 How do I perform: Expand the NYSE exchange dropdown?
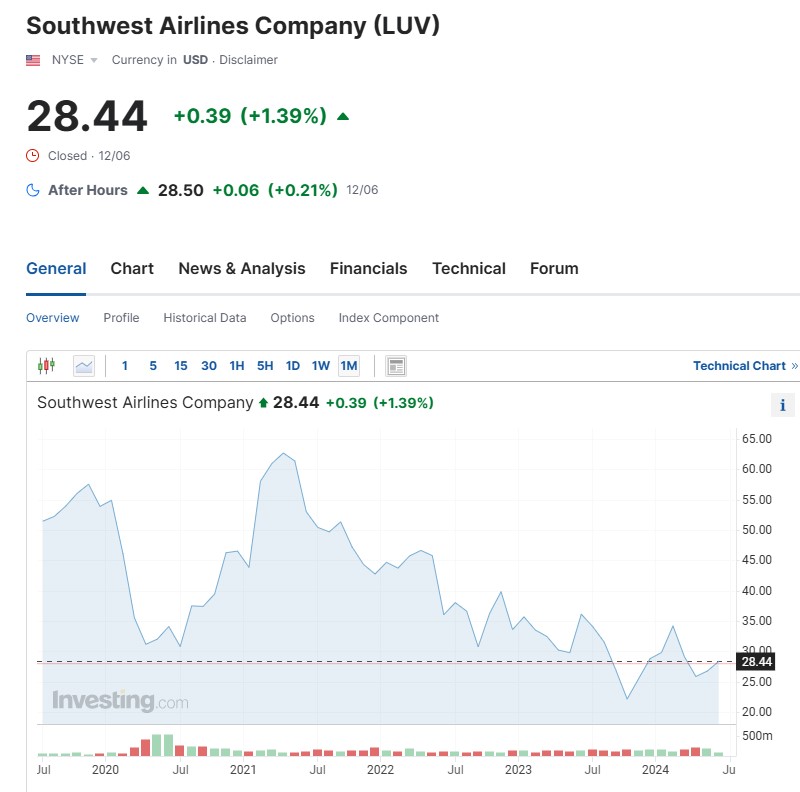coord(94,60)
